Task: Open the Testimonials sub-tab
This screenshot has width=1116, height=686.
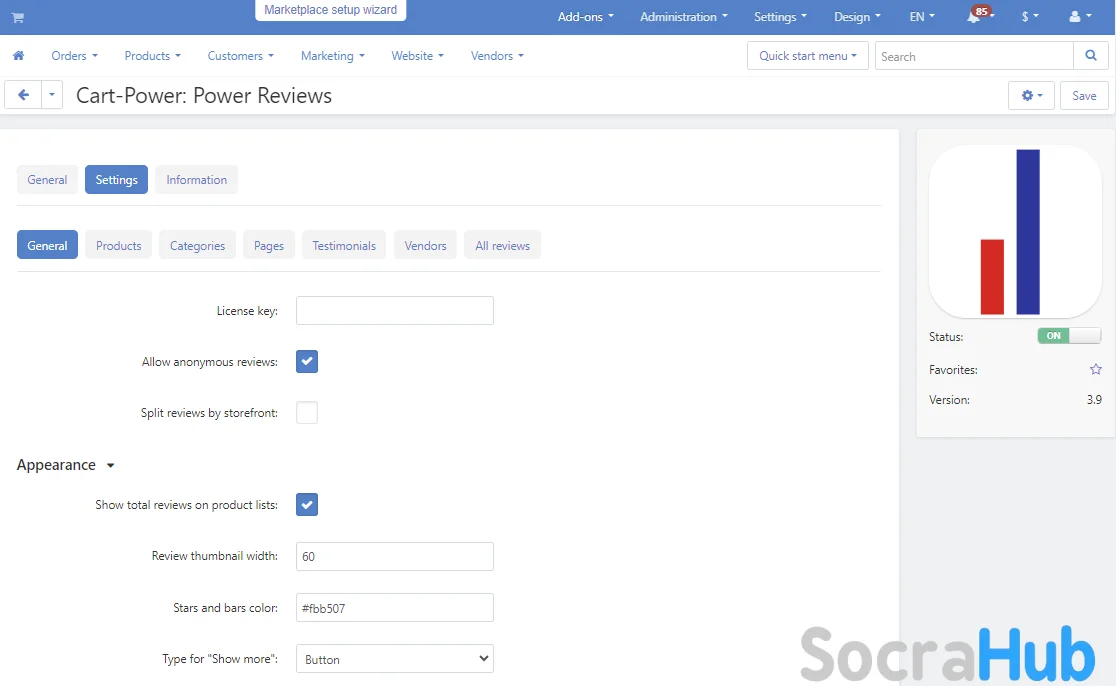Action: [x=344, y=245]
